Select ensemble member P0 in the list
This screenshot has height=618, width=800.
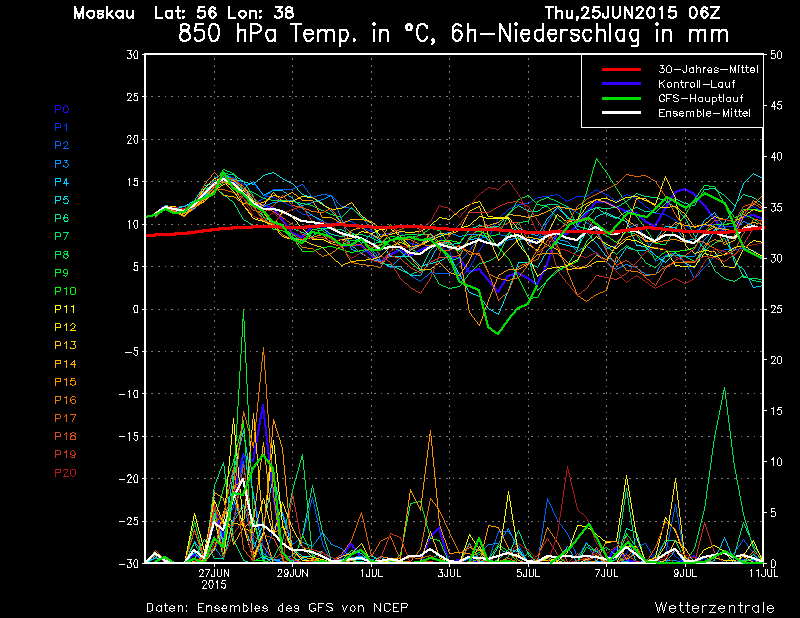point(61,109)
